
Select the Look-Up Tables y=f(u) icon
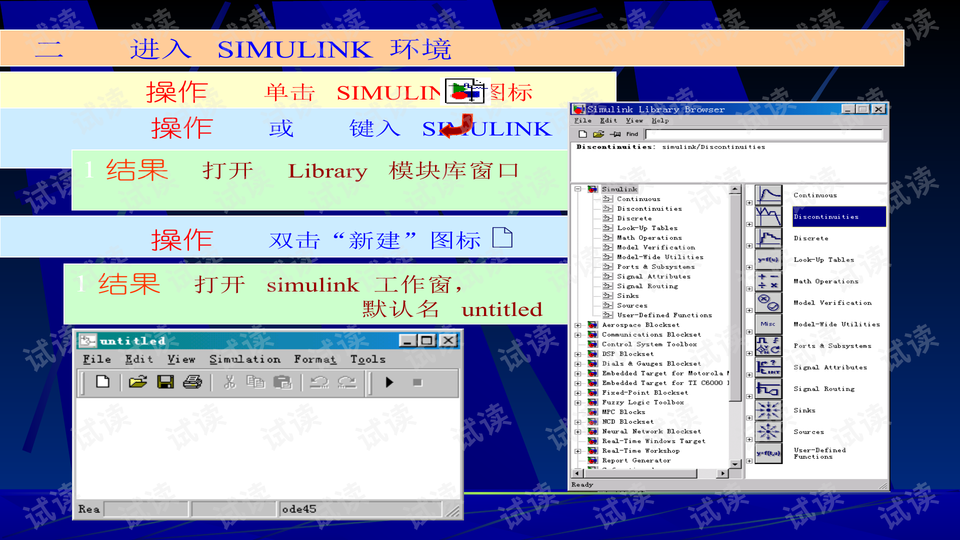768,260
